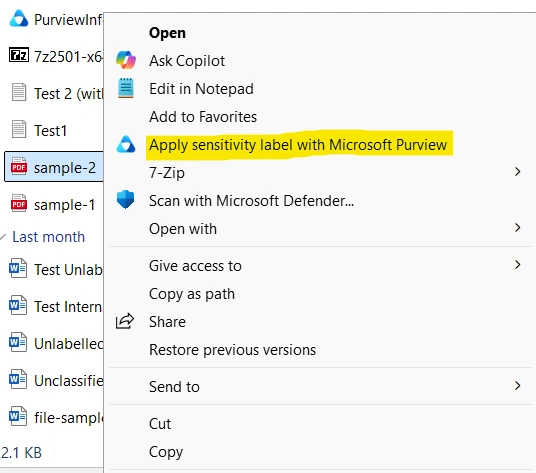Click the Notepad icon in the context menu
The height and width of the screenshot is (473, 536).
(126, 88)
